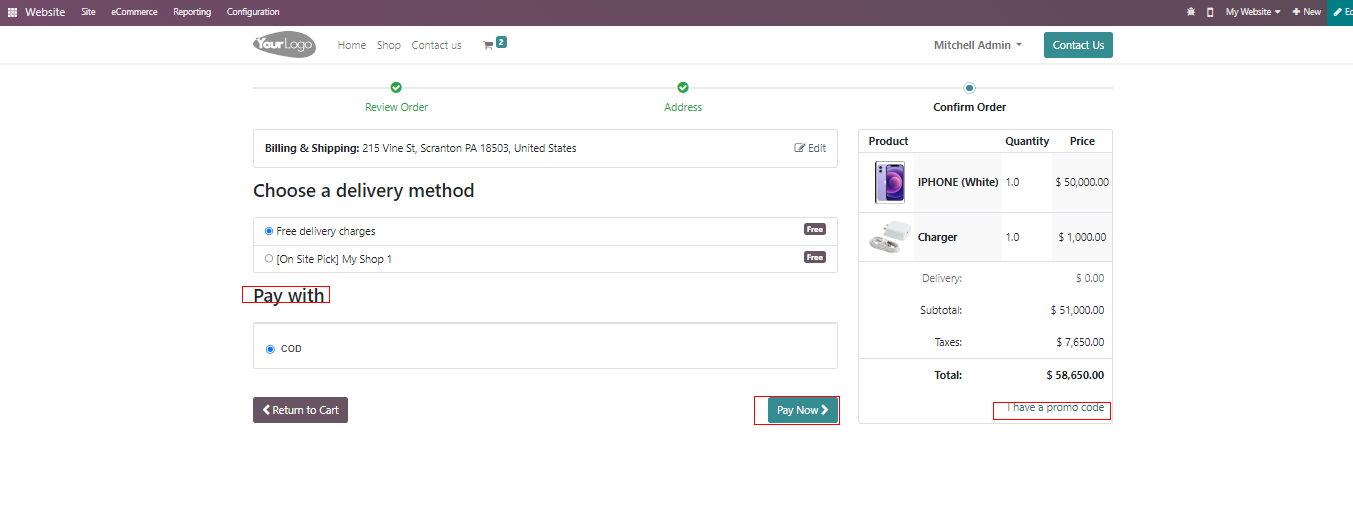Toggle the mobile preview phone icon
Image resolution: width=1353 pixels, height=520 pixels.
click(x=1210, y=12)
